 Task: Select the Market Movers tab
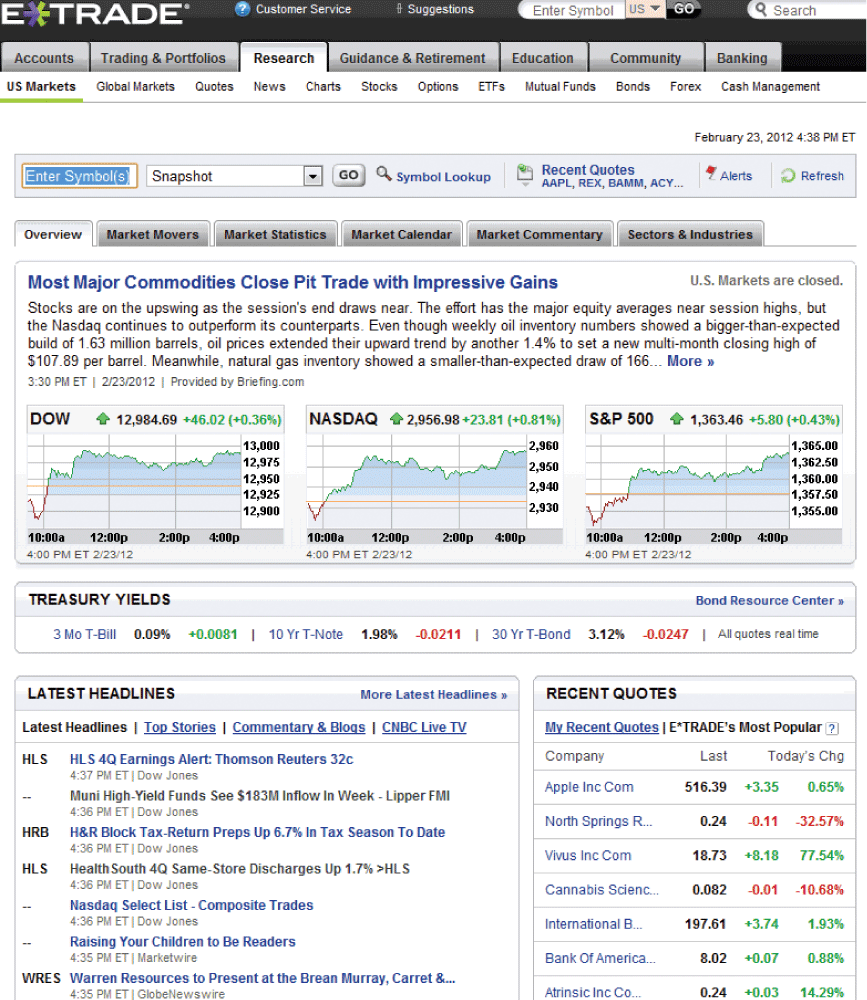[x=152, y=234]
